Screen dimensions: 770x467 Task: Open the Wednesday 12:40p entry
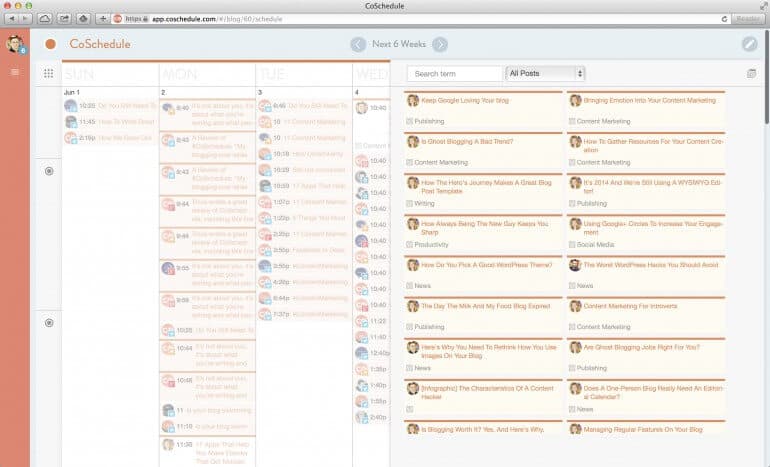[372, 353]
